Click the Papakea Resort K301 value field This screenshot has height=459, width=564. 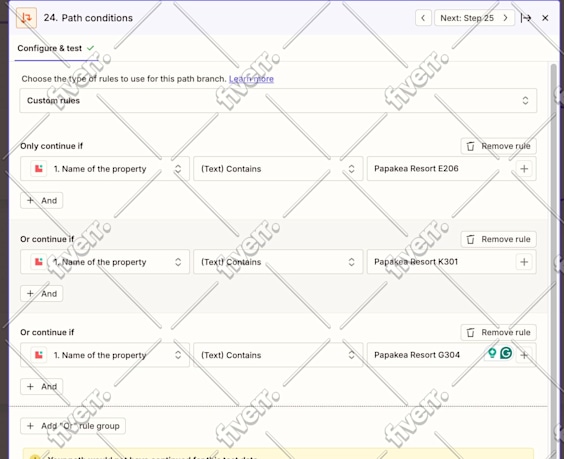point(441,262)
